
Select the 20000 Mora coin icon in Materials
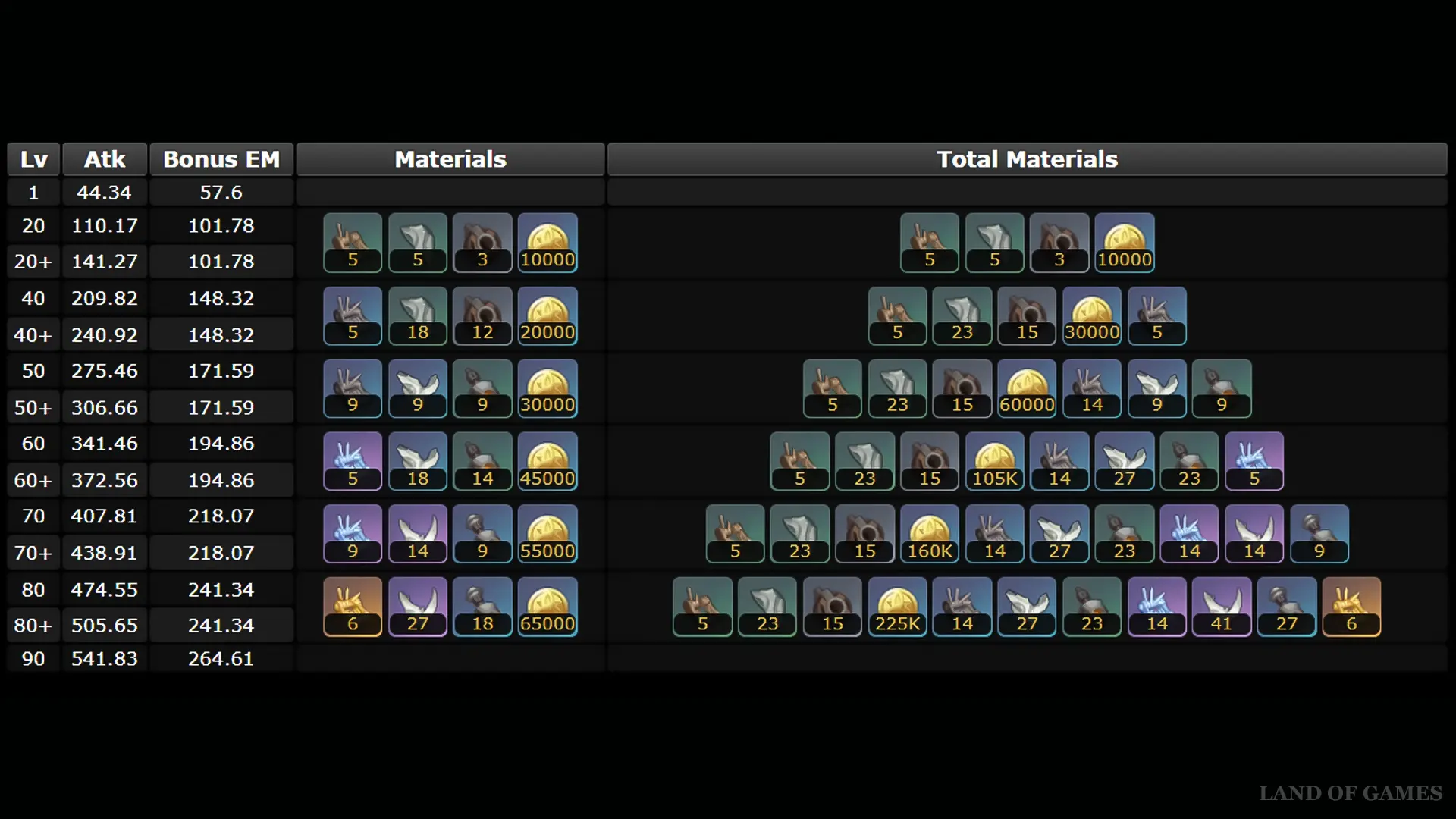point(548,315)
